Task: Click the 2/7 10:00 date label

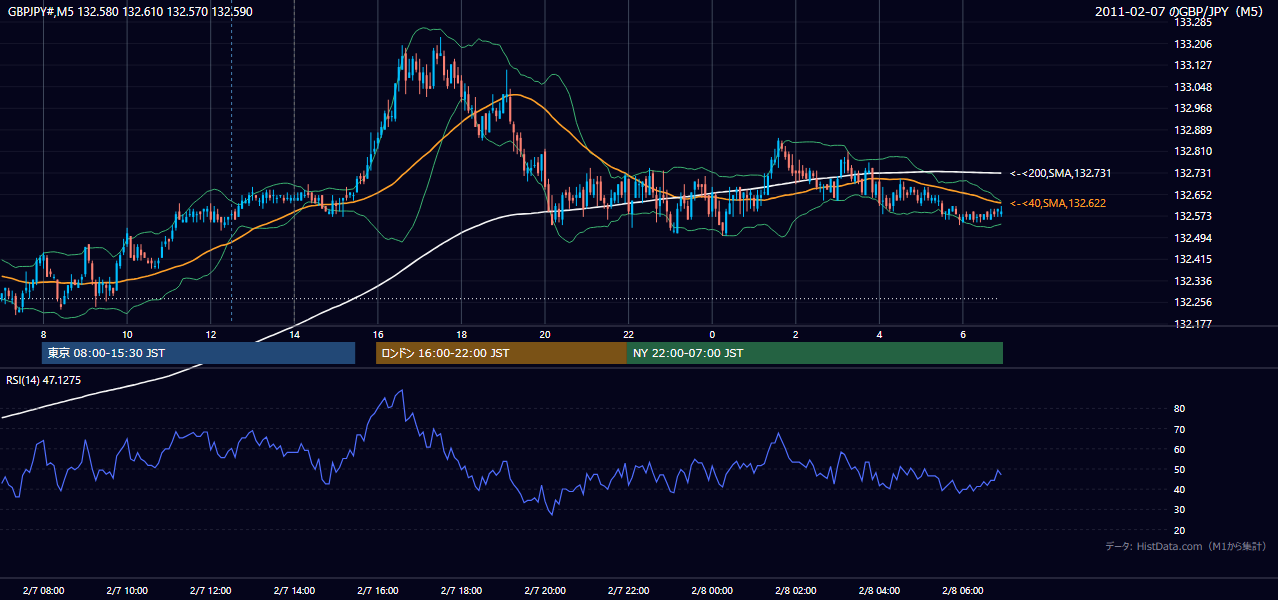Action: tap(127, 590)
